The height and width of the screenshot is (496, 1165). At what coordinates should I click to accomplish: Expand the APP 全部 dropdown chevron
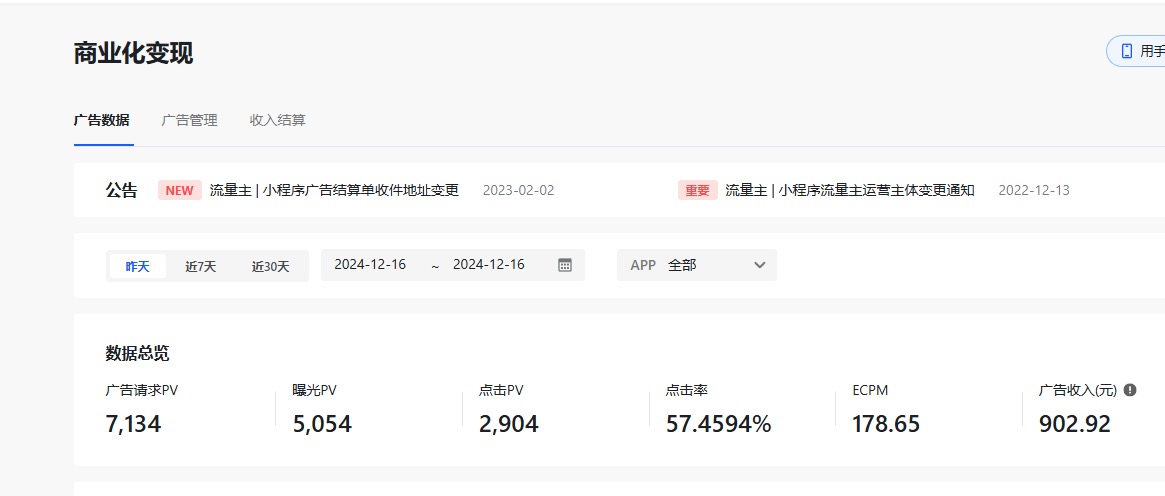click(759, 265)
